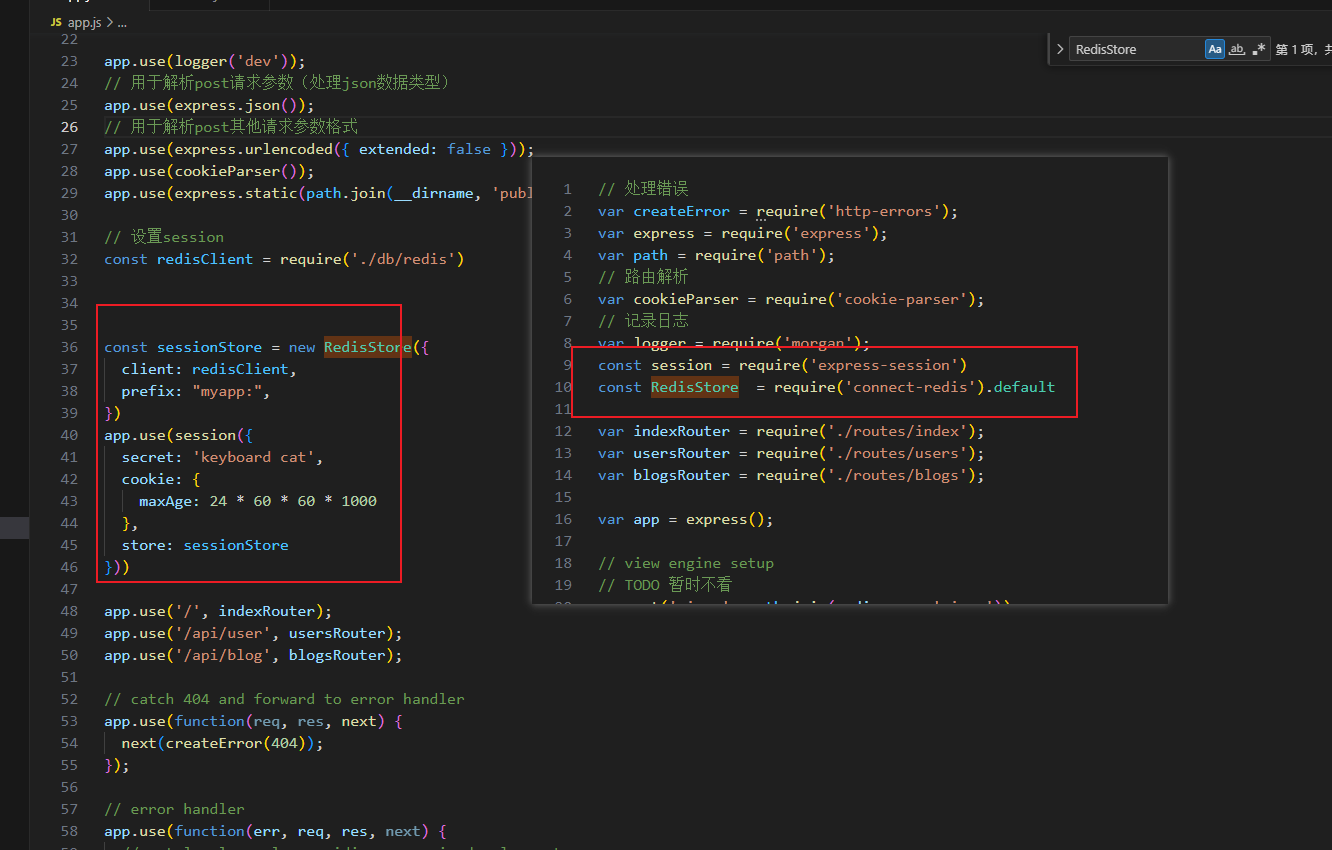Screen dimensions: 1332x850
Task: Click 'store: sessionStore' on line 45
Action: coord(205,545)
